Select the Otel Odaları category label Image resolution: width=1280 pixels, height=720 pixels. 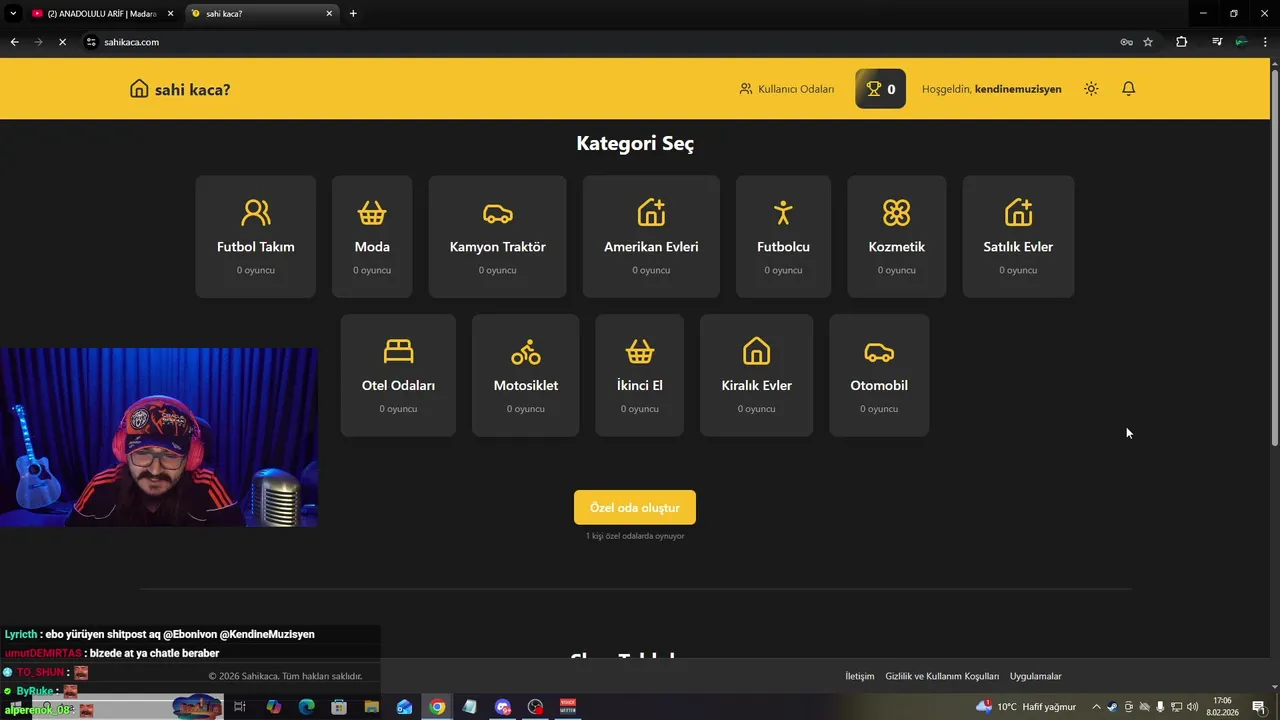tap(398, 386)
